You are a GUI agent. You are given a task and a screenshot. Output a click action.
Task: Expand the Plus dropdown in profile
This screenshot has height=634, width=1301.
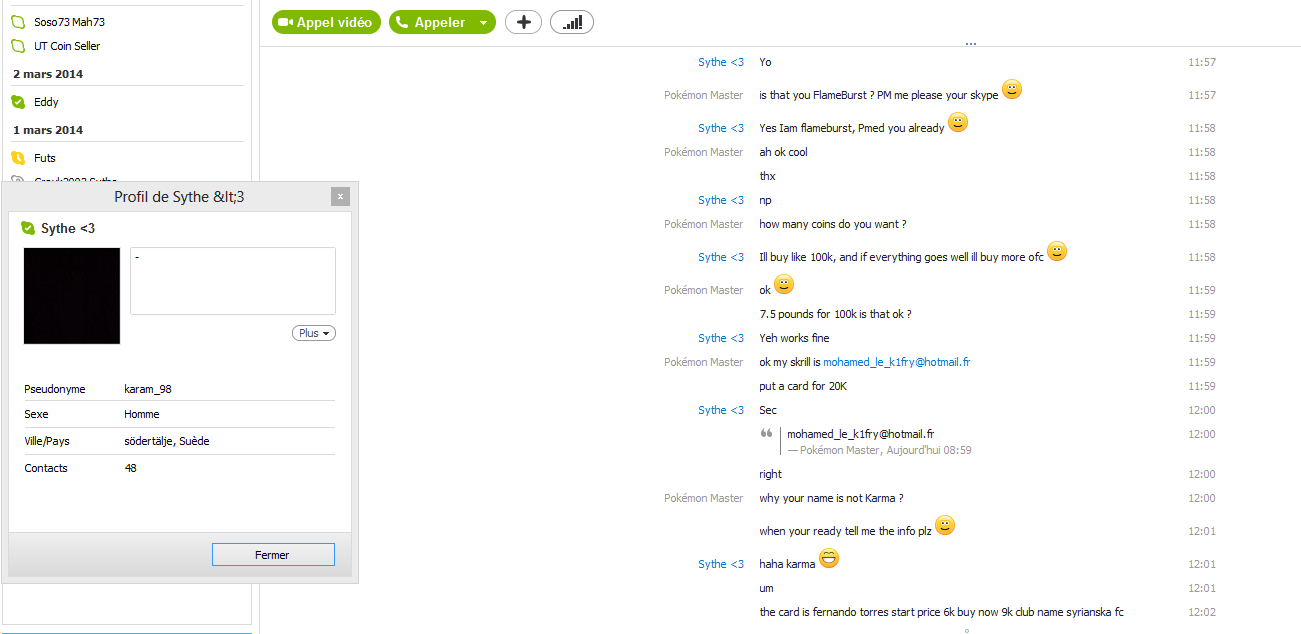314,333
